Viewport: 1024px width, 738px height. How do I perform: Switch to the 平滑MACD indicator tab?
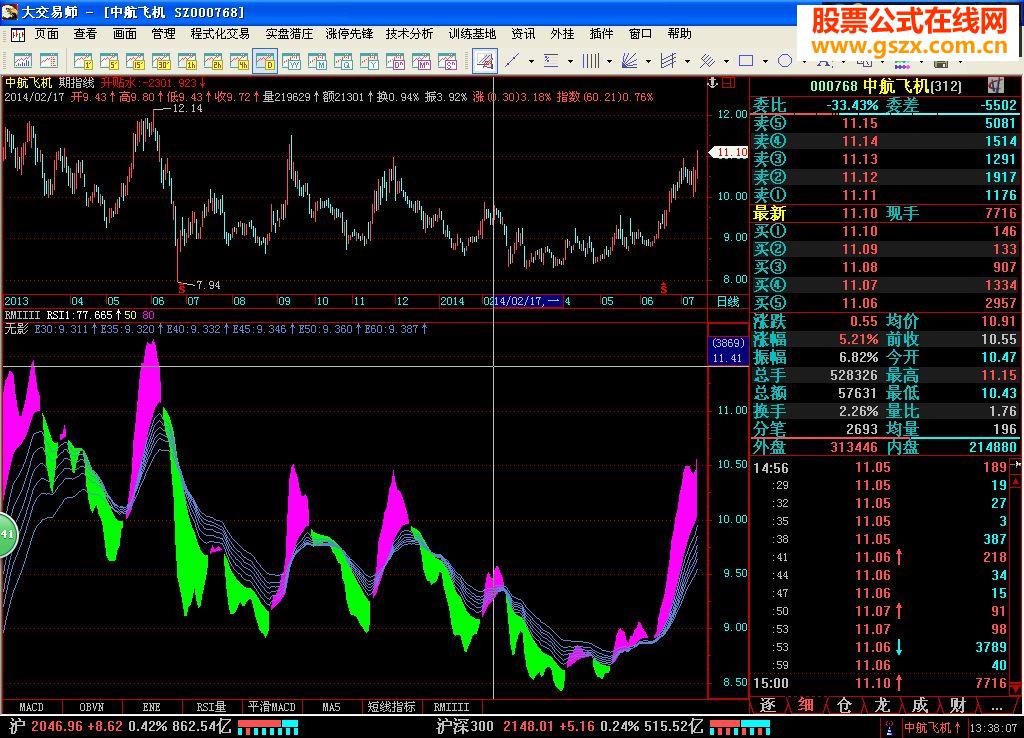[x=272, y=707]
